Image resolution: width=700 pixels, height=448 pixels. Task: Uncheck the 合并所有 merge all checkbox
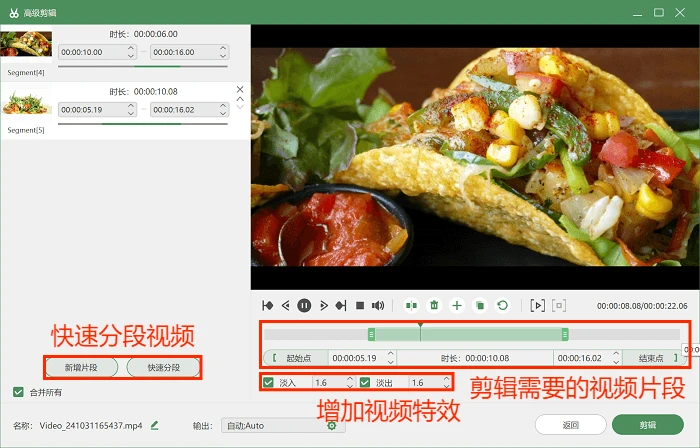tap(18, 392)
